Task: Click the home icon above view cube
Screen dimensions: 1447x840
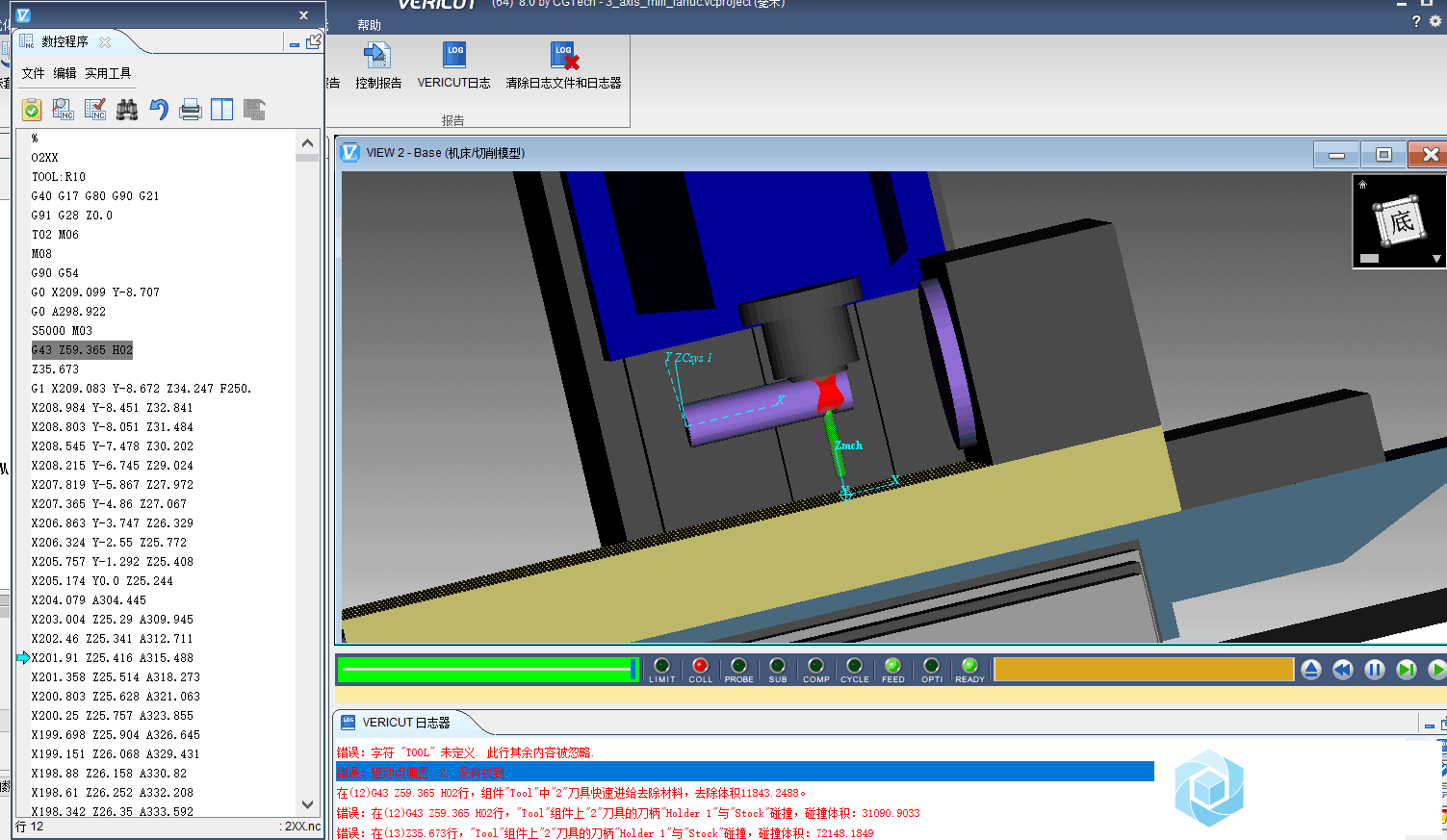Action: coord(1363,184)
